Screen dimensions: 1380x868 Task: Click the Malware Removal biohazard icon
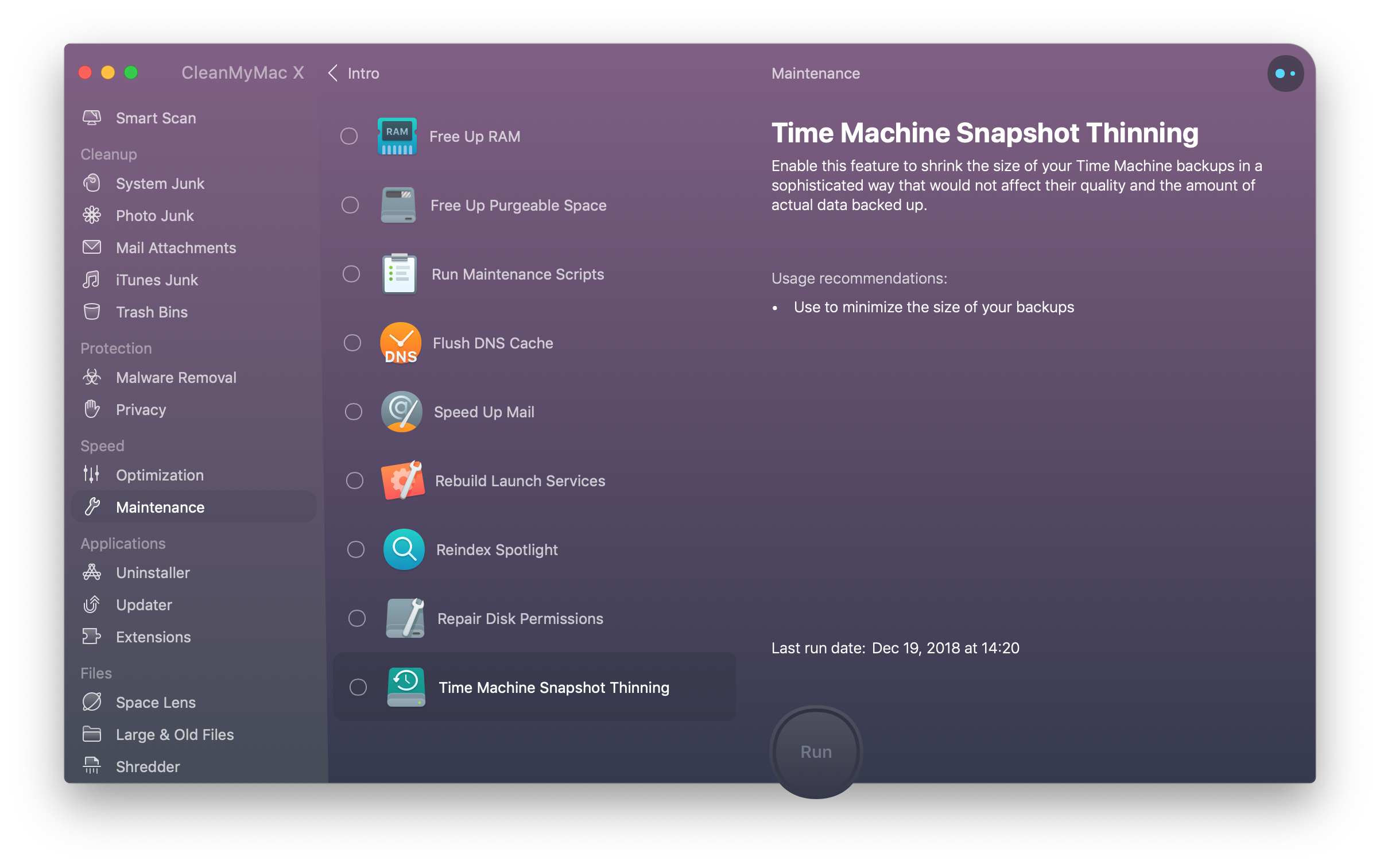[x=92, y=377]
